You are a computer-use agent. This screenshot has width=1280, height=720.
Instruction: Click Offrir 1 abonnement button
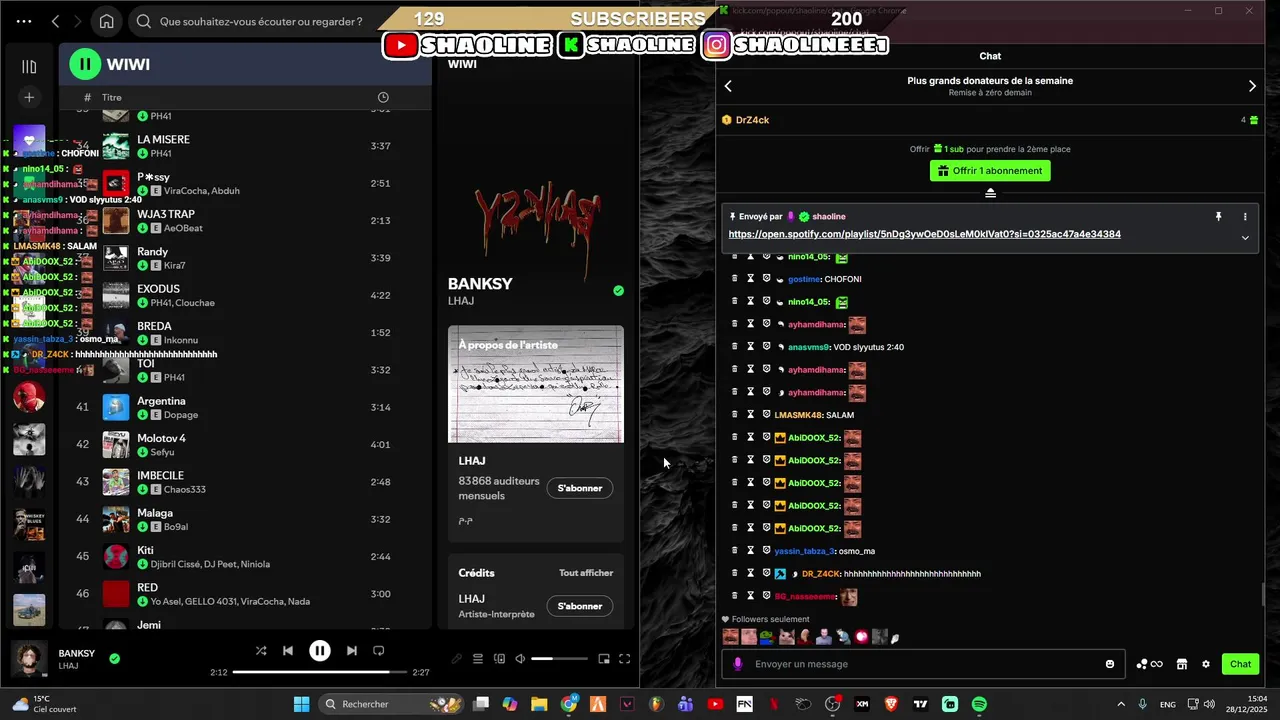click(990, 171)
